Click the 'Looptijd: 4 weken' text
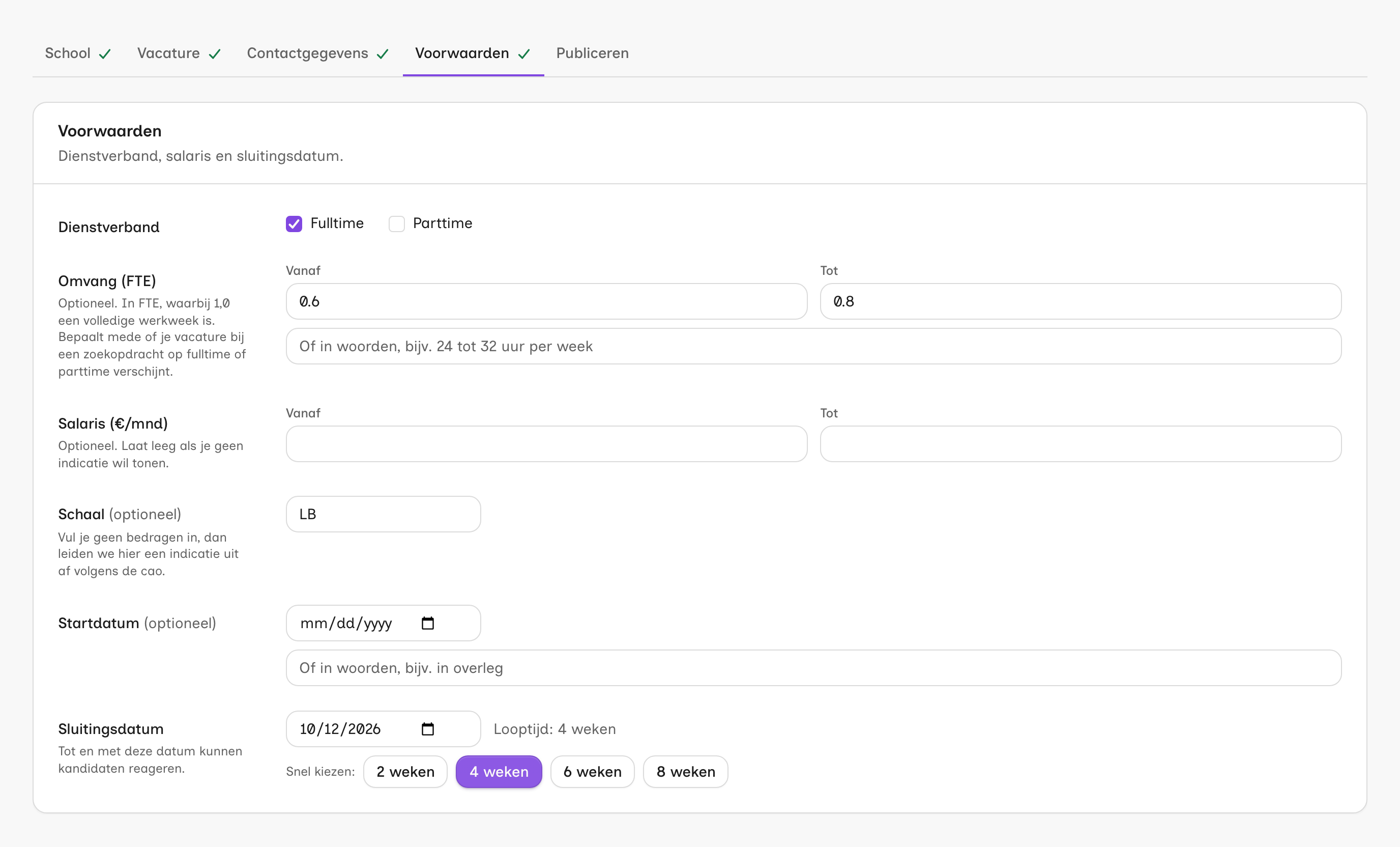Viewport: 1400px width, 847px height. 555,729
